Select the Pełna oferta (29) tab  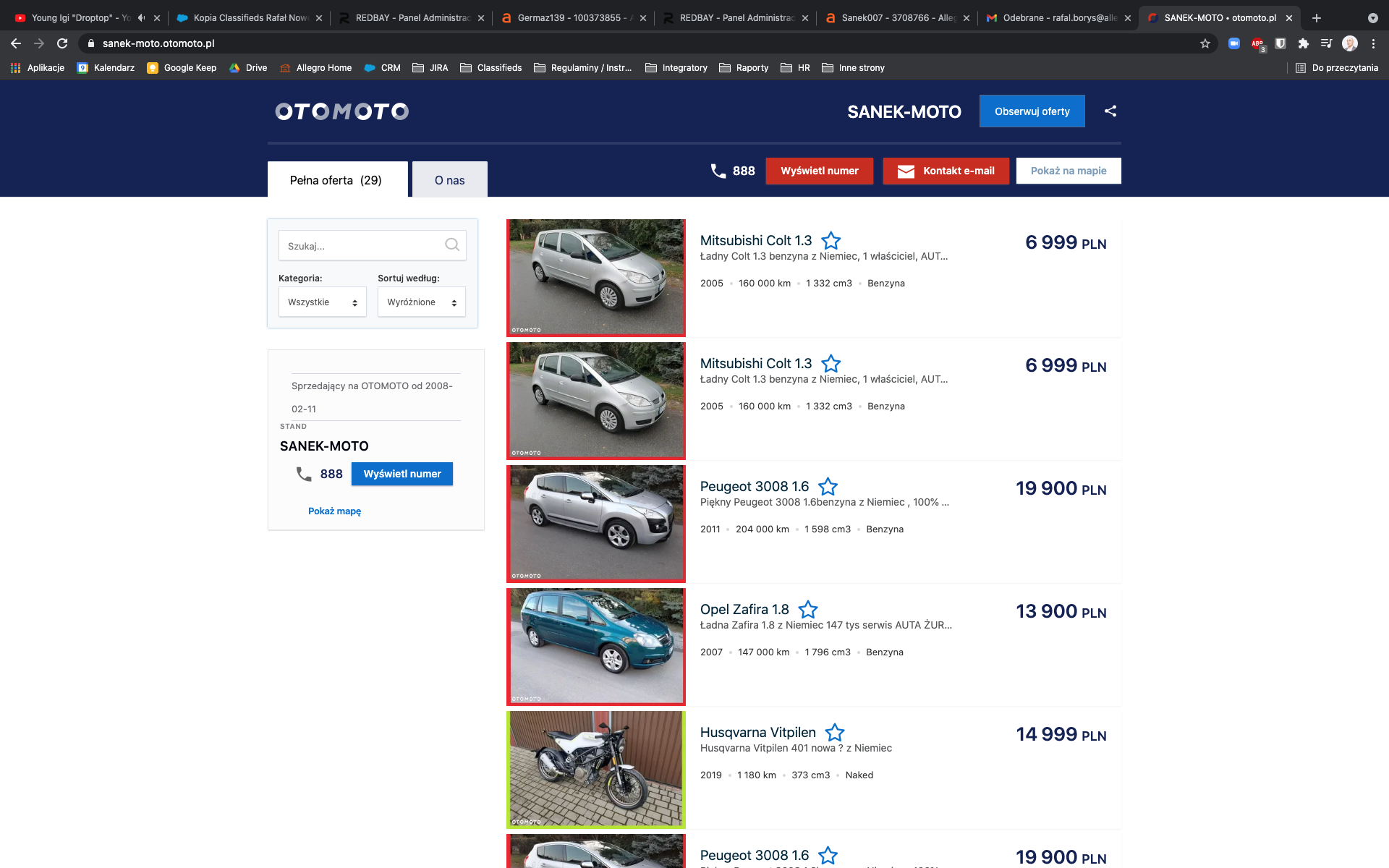click(336, 180)
